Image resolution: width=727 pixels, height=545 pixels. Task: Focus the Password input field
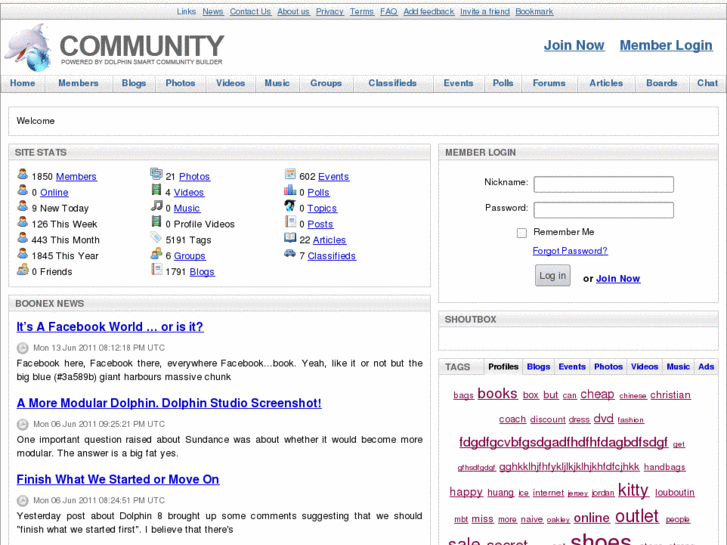pyautogui.click(x=604, y=210)
